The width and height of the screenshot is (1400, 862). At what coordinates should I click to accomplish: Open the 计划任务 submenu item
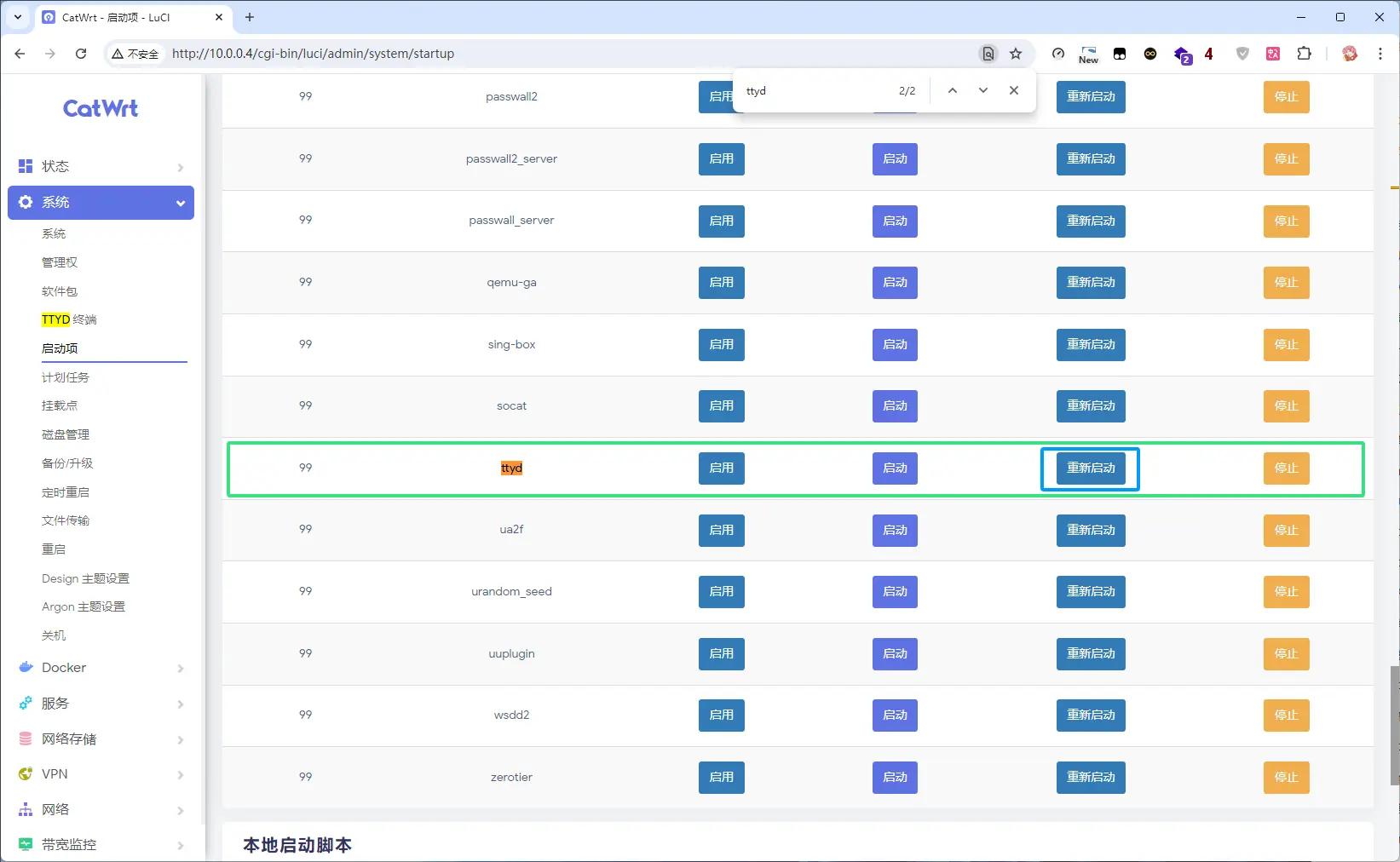pyautogui.click(x=66, y=377)
